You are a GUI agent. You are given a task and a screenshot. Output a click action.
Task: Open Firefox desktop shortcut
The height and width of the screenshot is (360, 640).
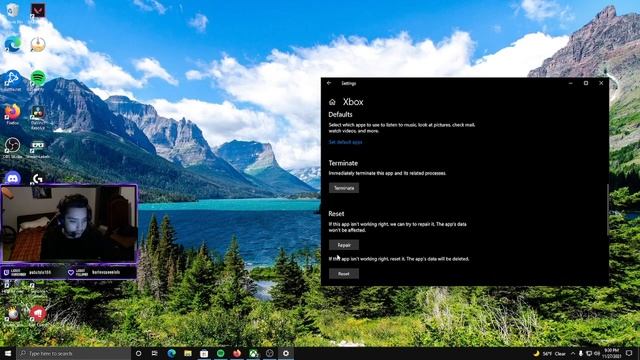12,114
